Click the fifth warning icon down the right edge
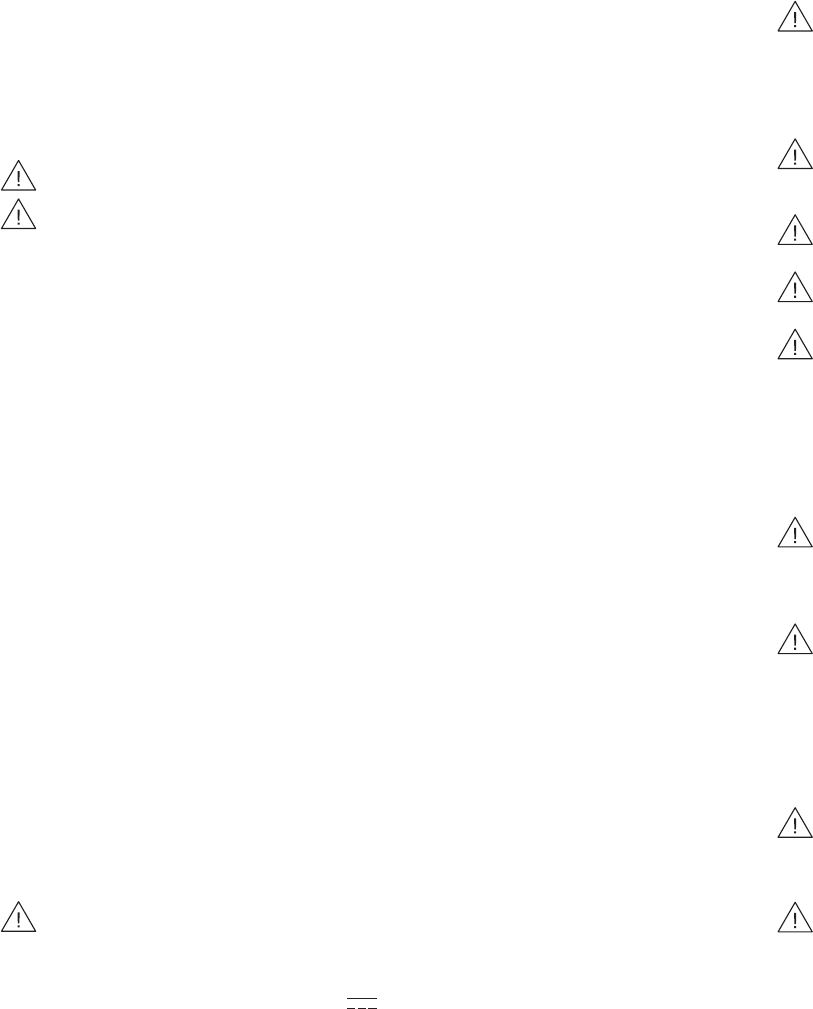813x1009 pixels. coord(795,344)
